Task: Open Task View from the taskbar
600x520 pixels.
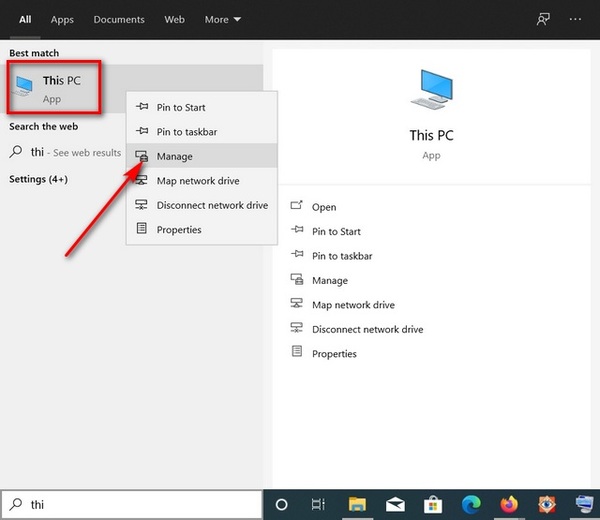Action: click(x=318, y=504)
